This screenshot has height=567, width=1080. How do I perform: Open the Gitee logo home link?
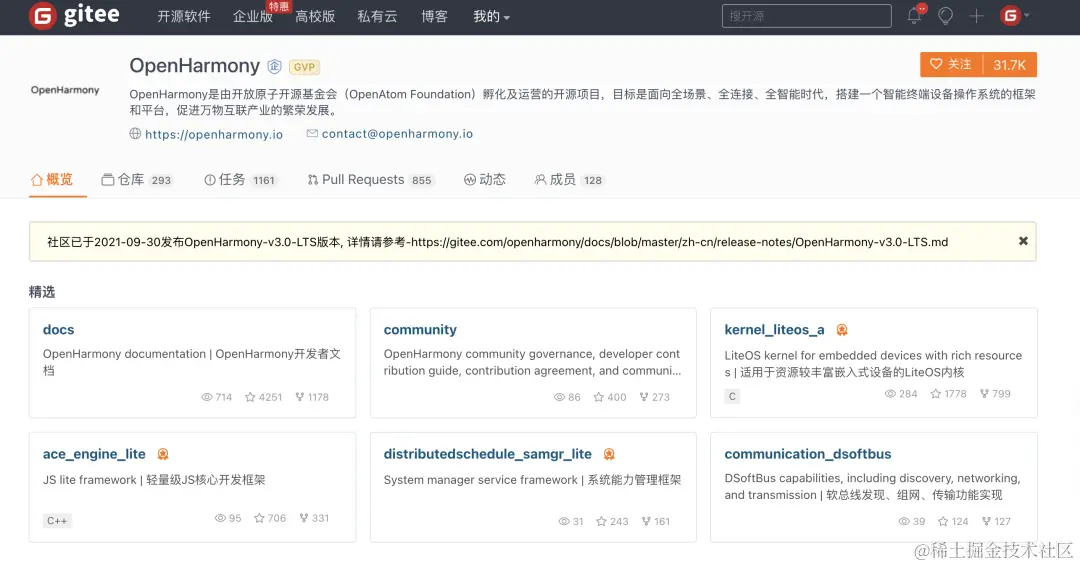[x=74, y=16]
